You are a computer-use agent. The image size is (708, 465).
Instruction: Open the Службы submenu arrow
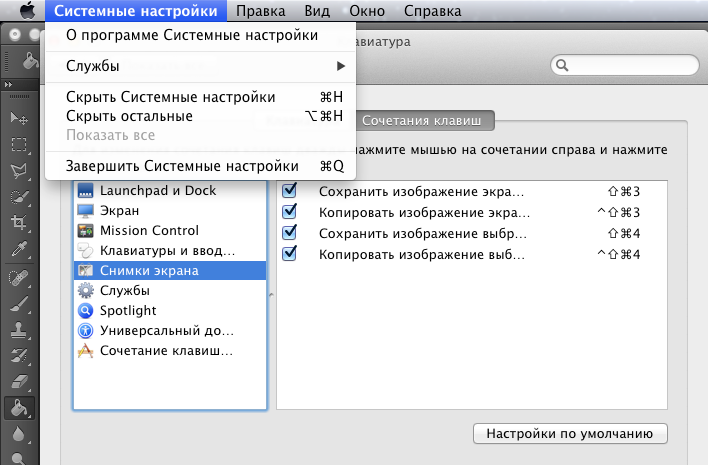coord(340,66)
